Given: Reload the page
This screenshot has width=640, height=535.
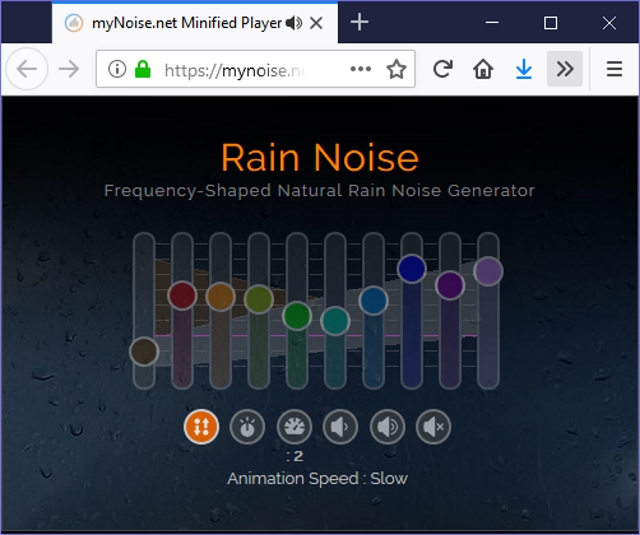Looking at the screenshot, I should click(443, 69).
